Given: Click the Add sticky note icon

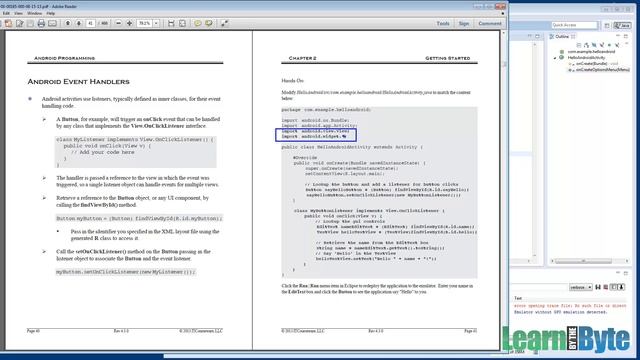Looking at the screenshot, I should (198, 24).
